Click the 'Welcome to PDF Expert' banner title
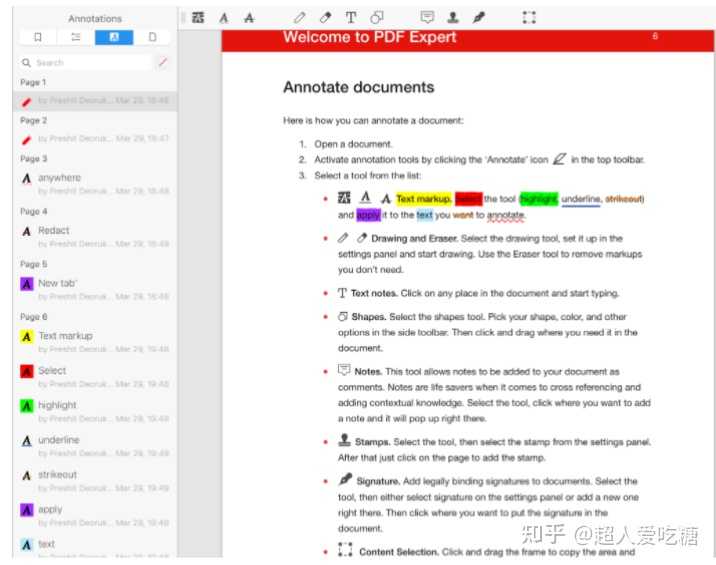This screenshot has width=716, height=565. coord(369,37)
